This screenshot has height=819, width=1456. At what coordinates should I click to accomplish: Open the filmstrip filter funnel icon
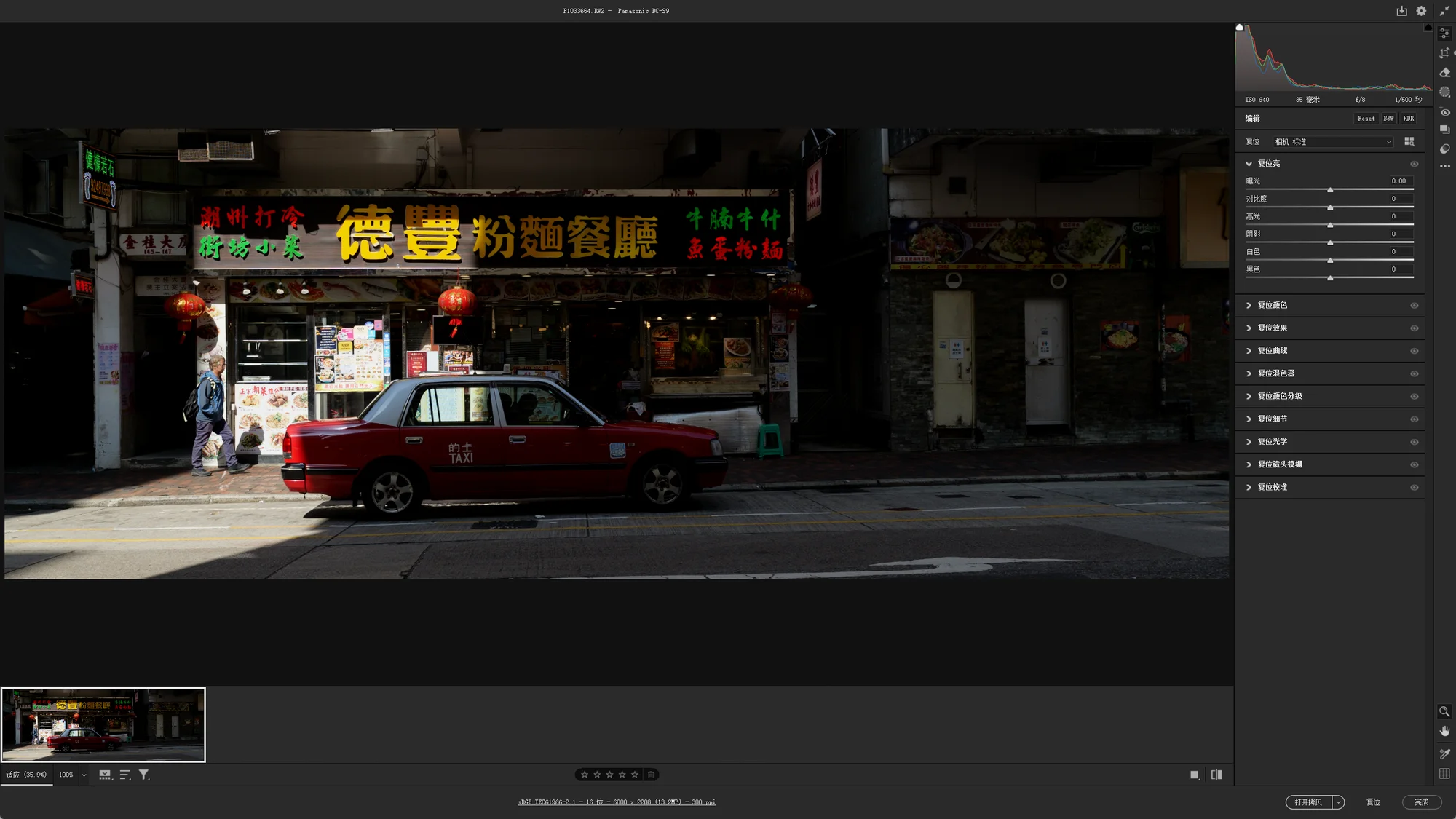point(144,775)
